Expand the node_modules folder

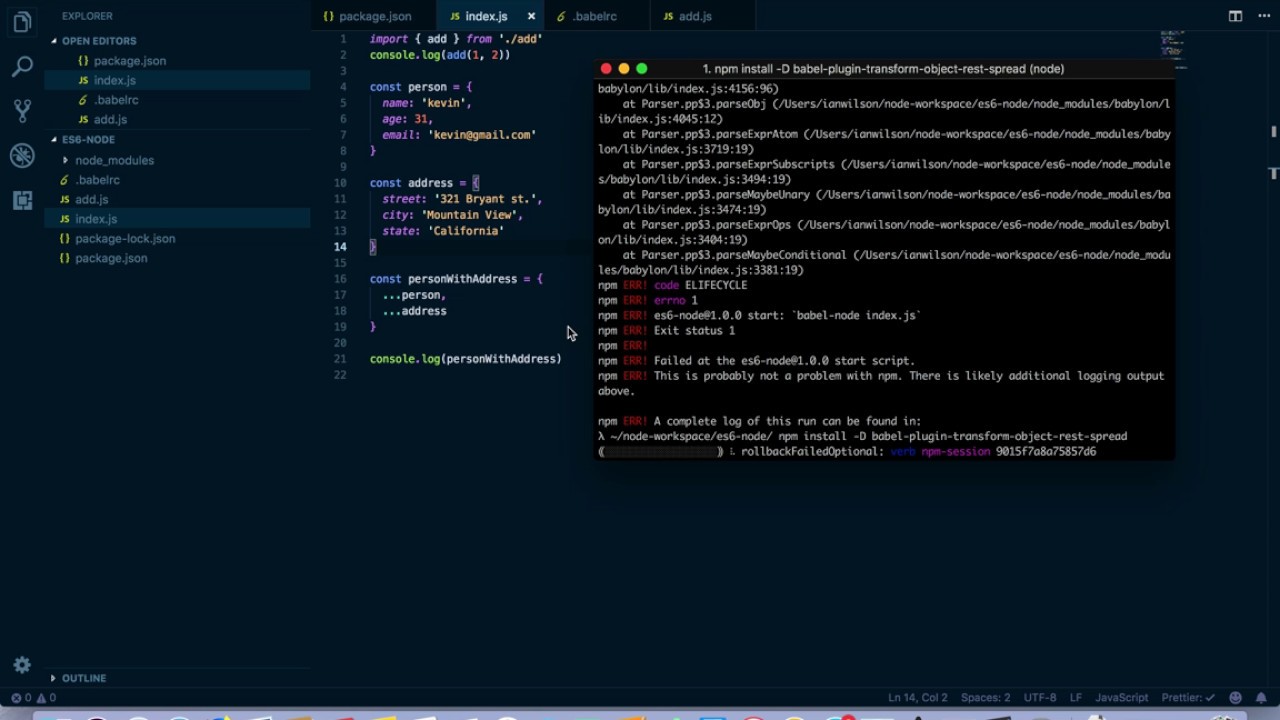[114, 160]
